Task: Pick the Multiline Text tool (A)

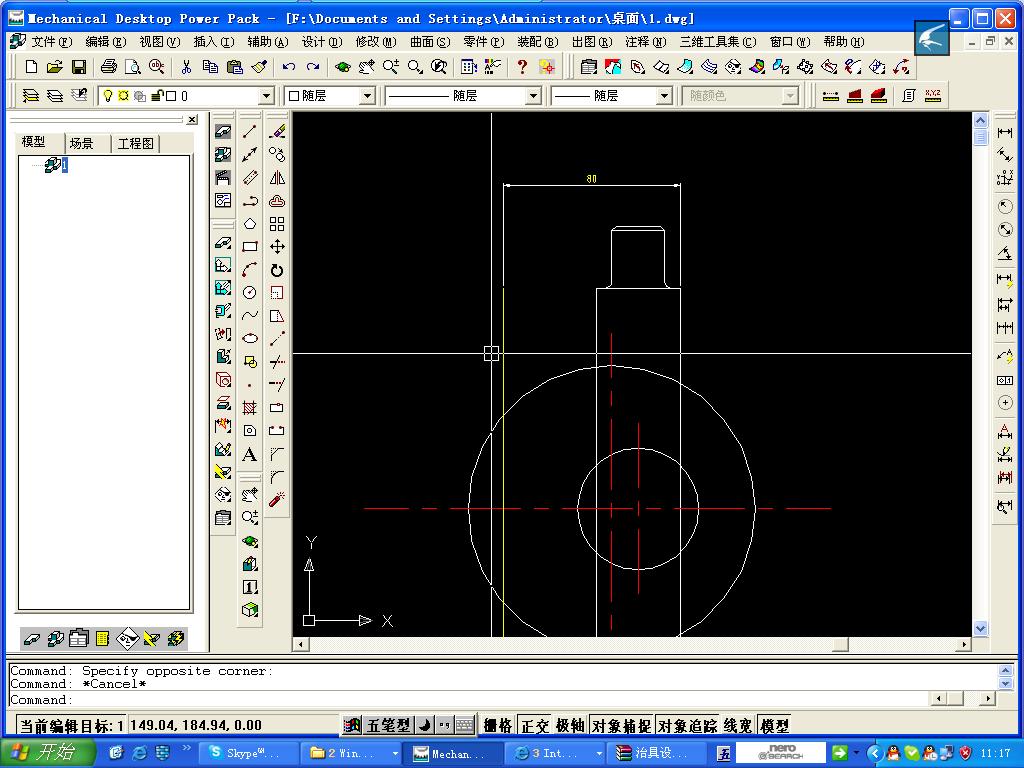Action: click(250, 455)
